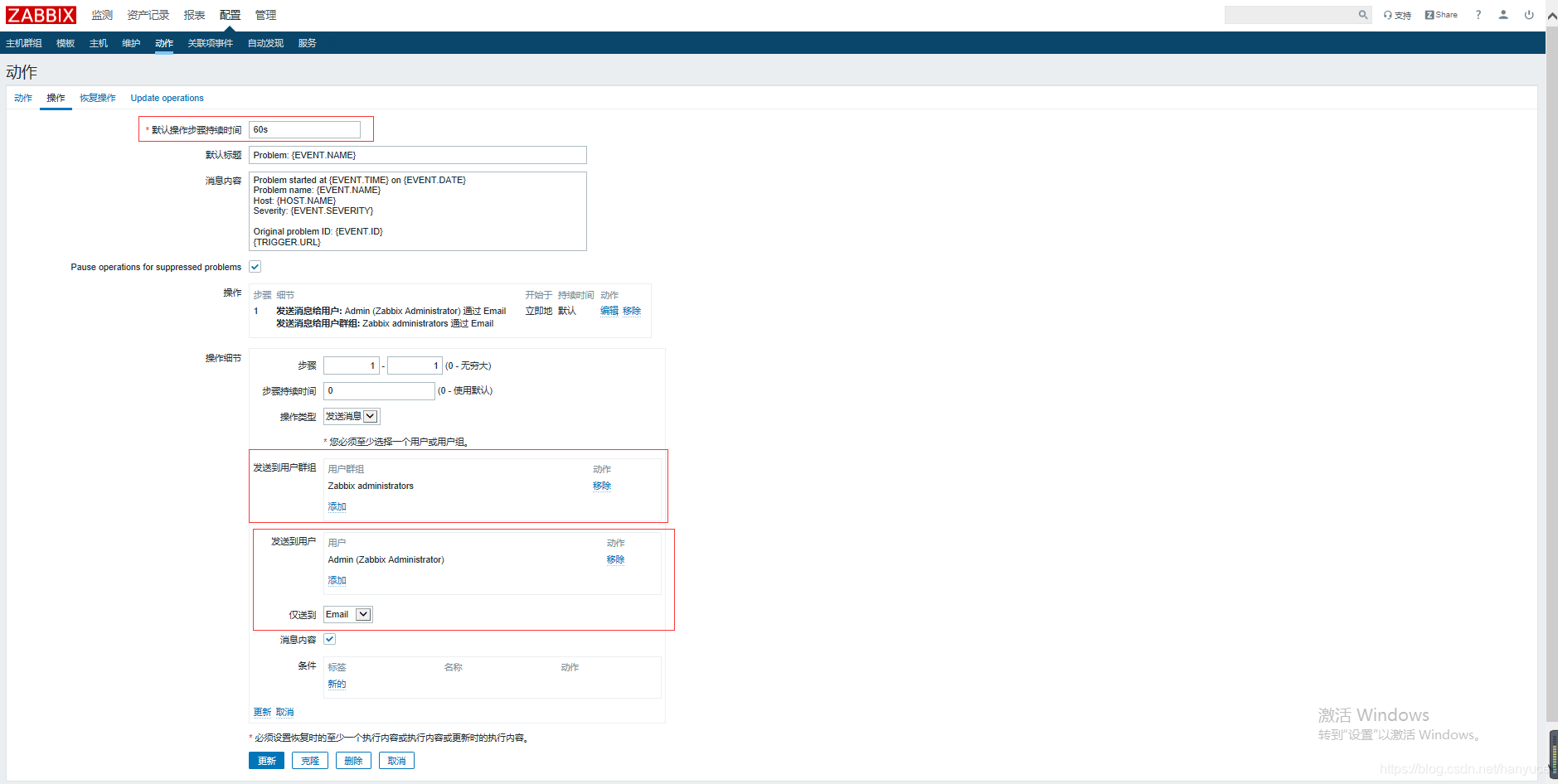Click the blue 更新 button

pos(266,761)
